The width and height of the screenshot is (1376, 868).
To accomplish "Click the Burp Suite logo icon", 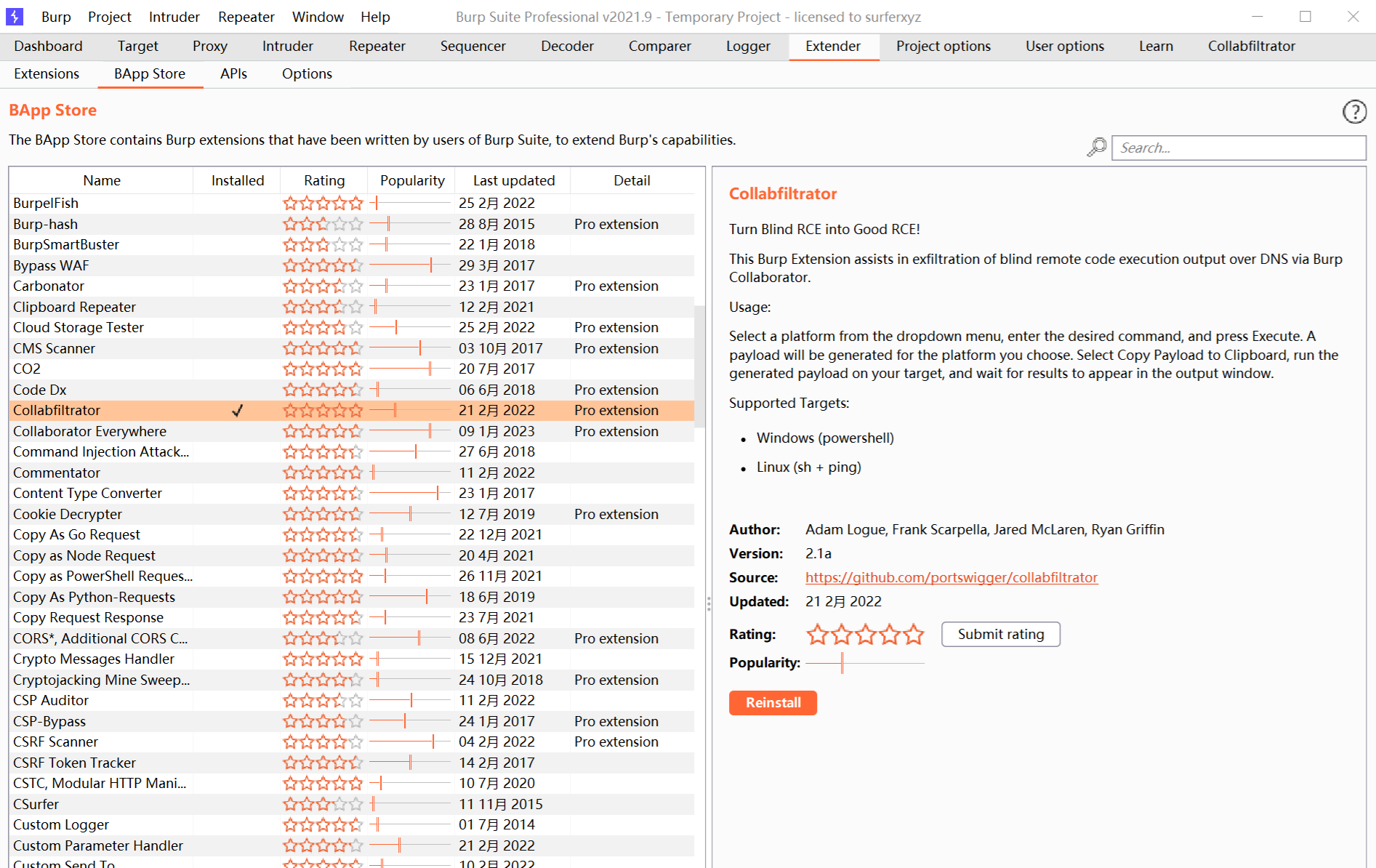I will [x=15, y=16].
